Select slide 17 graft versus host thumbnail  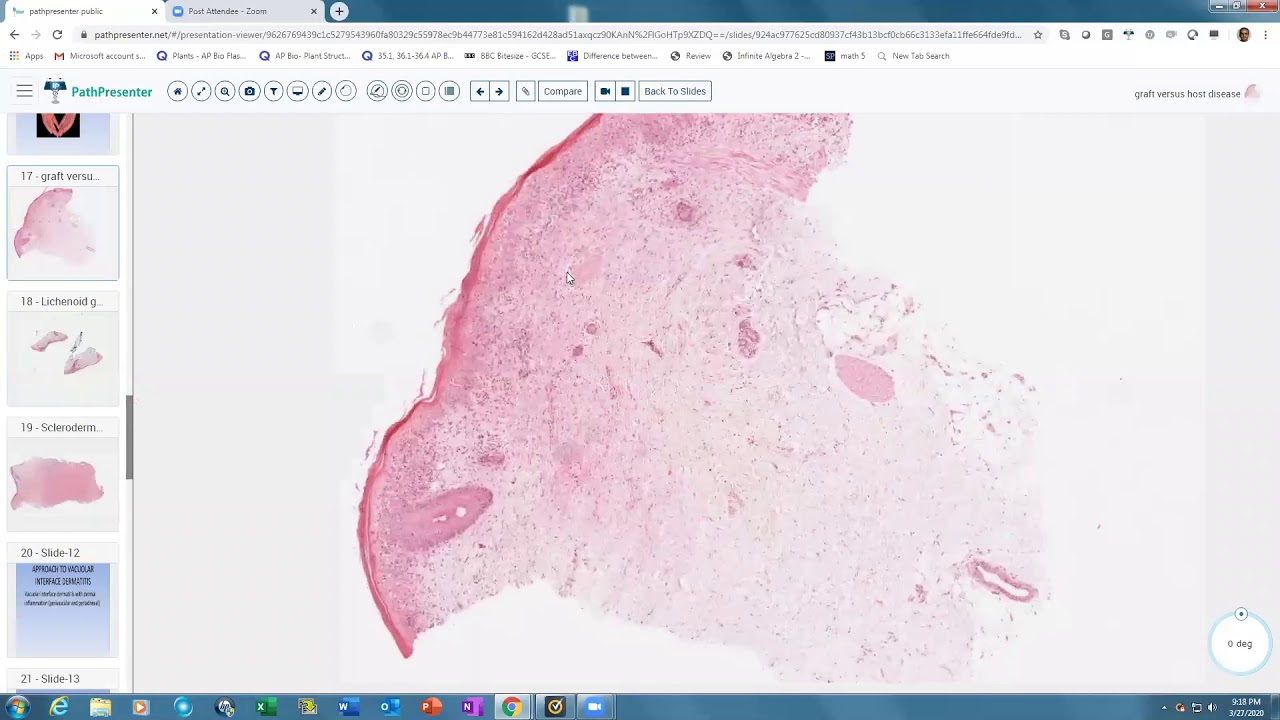pos(63,223)
